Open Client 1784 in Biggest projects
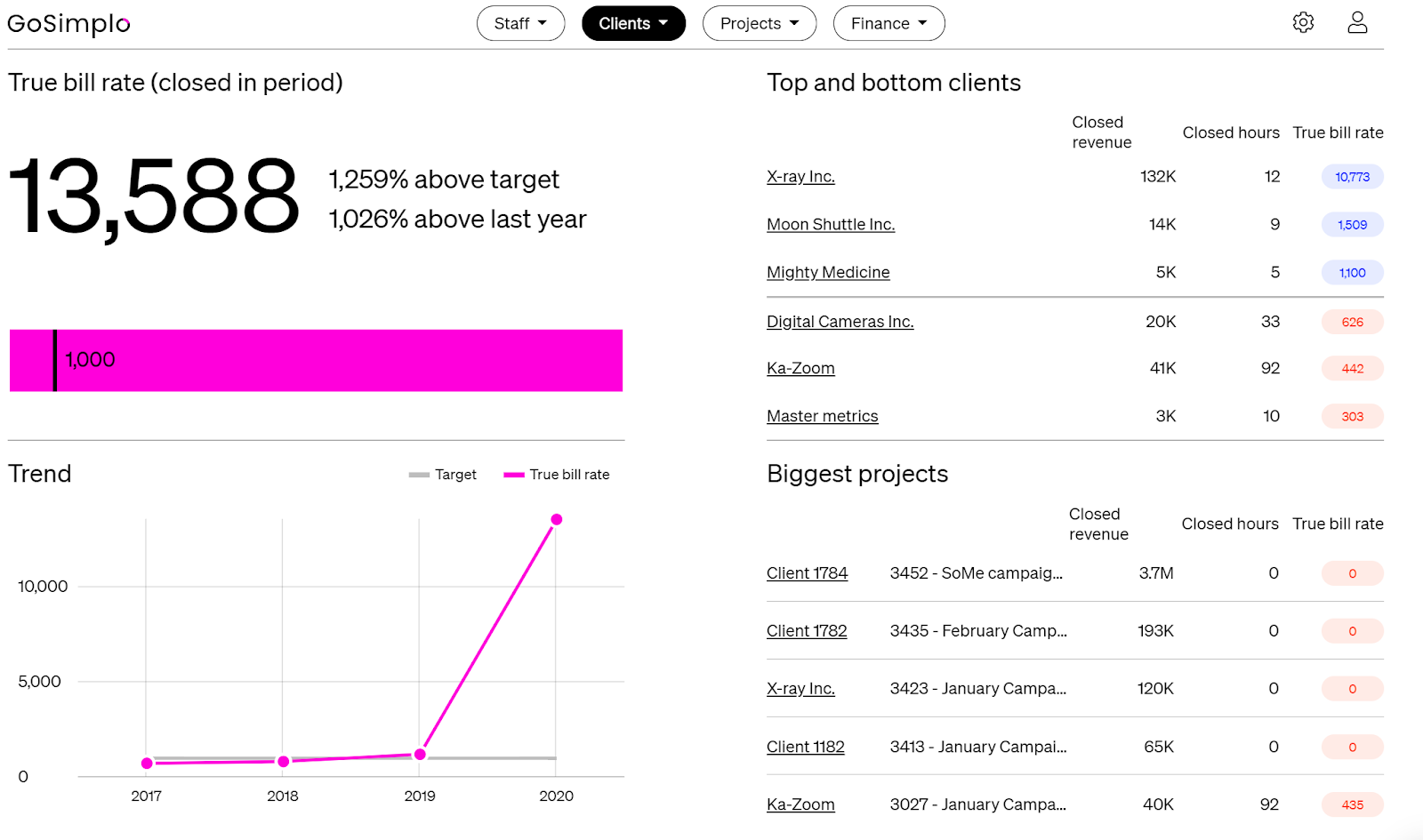 (x=807, y=573)
